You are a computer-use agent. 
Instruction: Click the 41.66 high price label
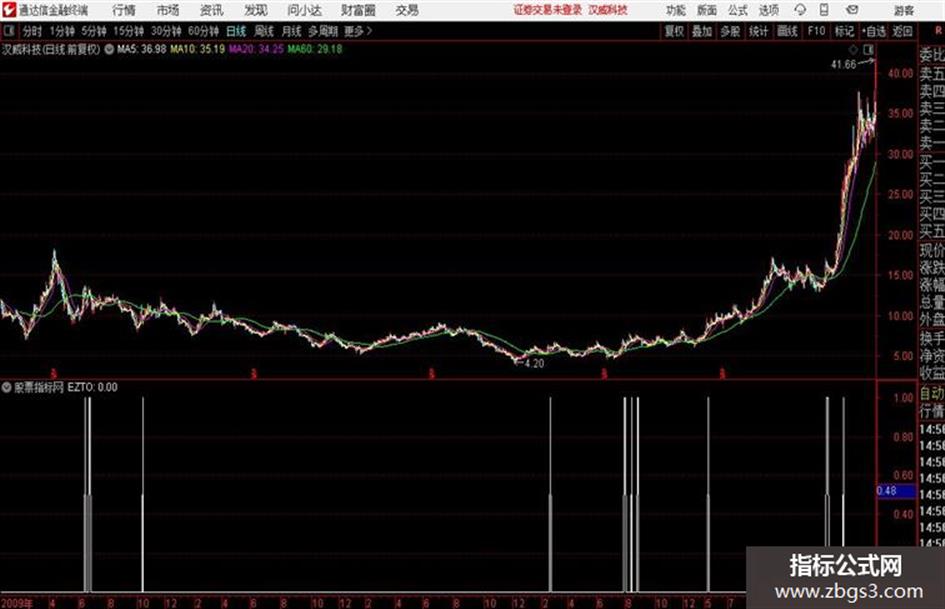click(843, 65)
